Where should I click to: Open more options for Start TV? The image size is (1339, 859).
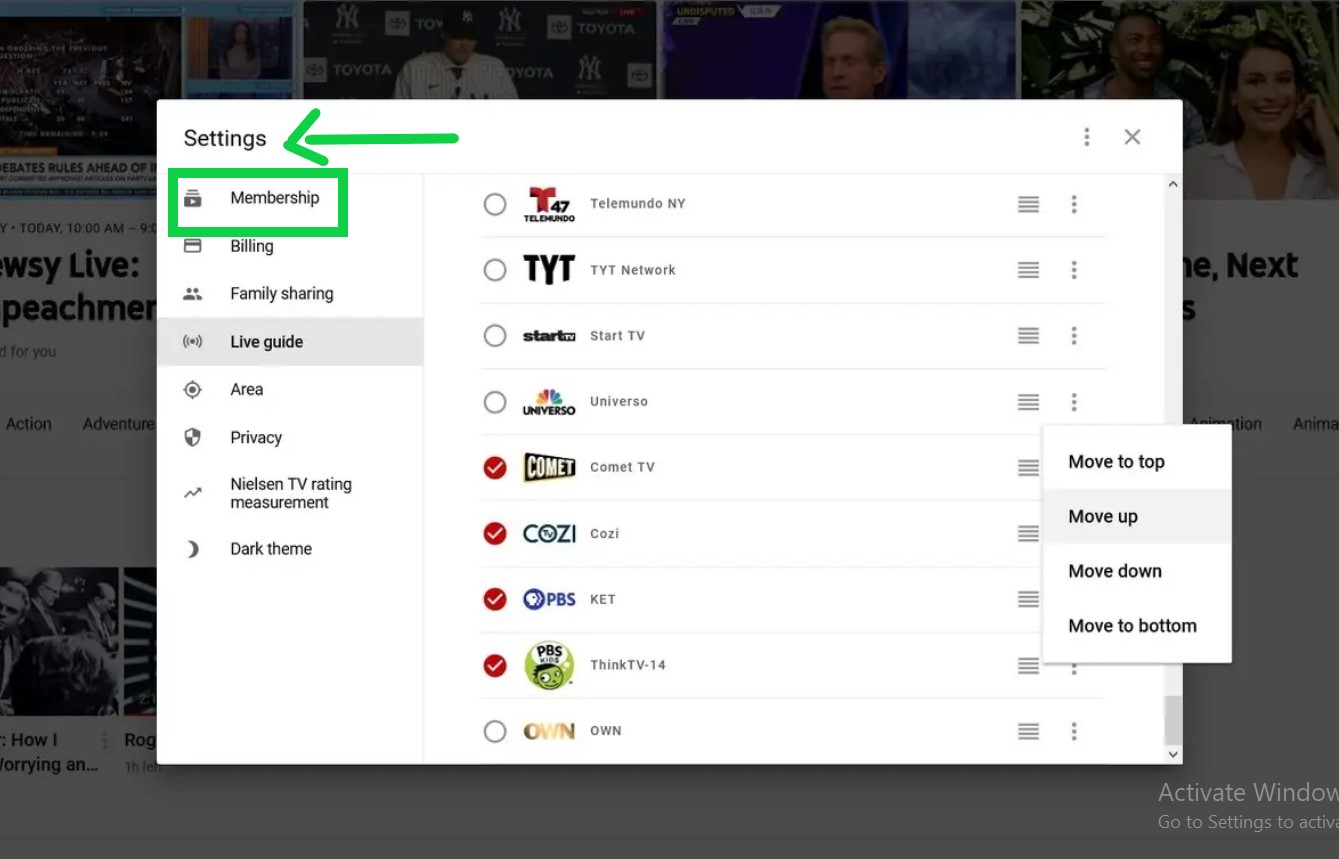coord(1074,336)
